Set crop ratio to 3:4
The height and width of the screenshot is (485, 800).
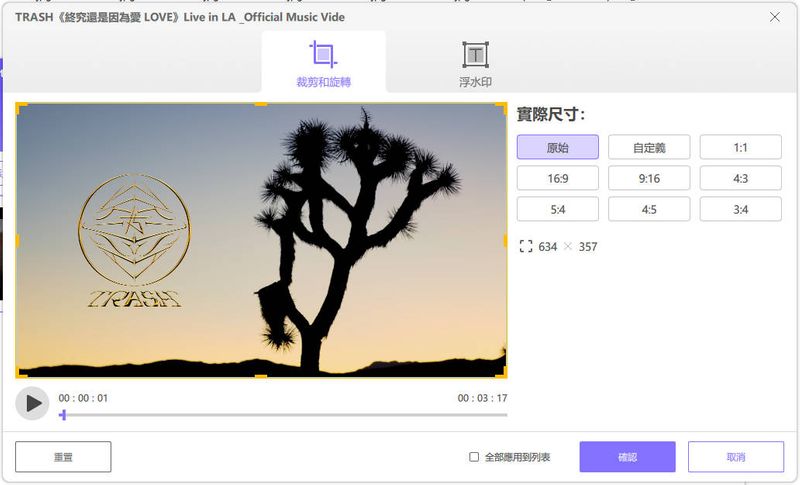coord(740,209)
